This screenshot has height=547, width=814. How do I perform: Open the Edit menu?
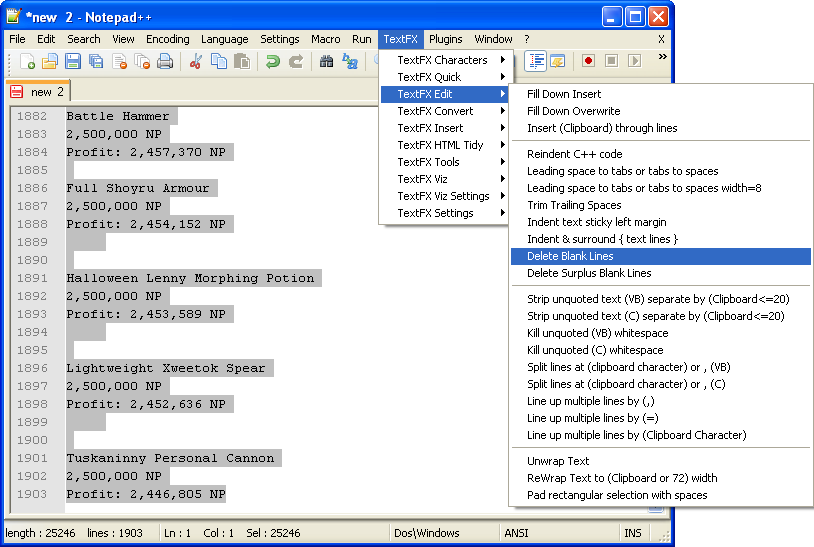click(x=46, y=39)
